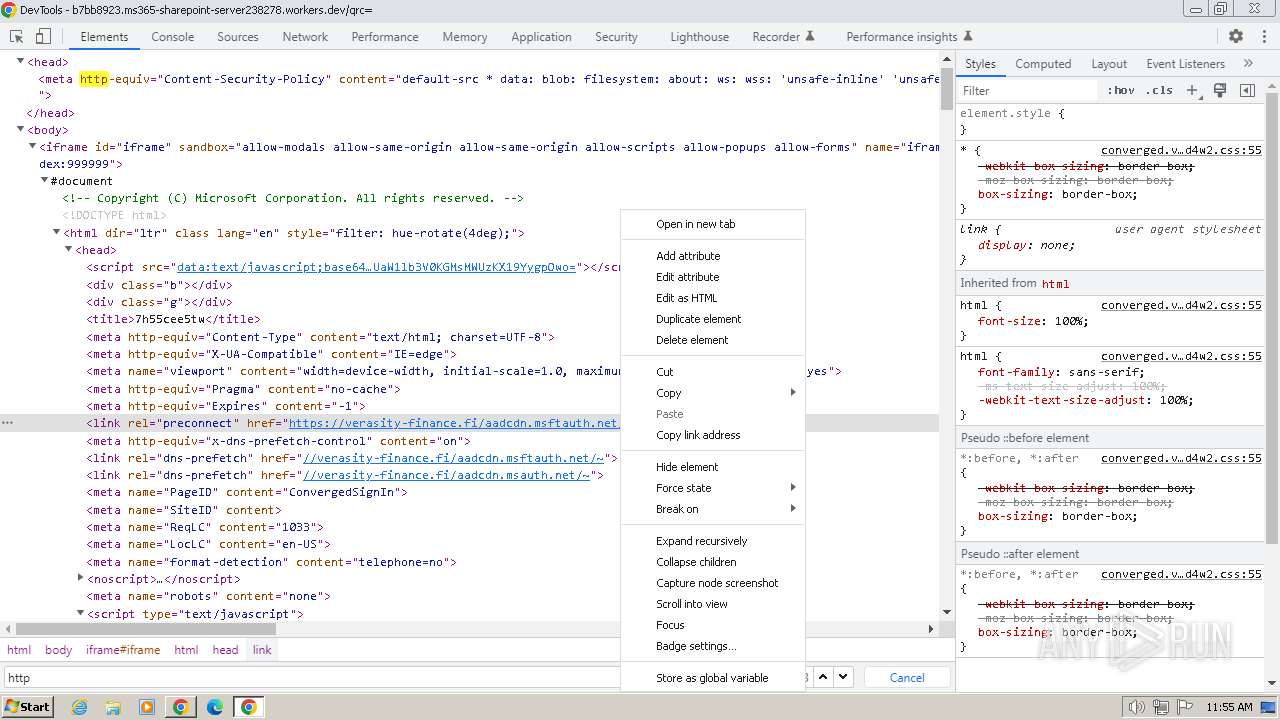The image size is (1280, 720).
Task: Toggle the .cls element classes panel
Action: tap(1160, 90)
